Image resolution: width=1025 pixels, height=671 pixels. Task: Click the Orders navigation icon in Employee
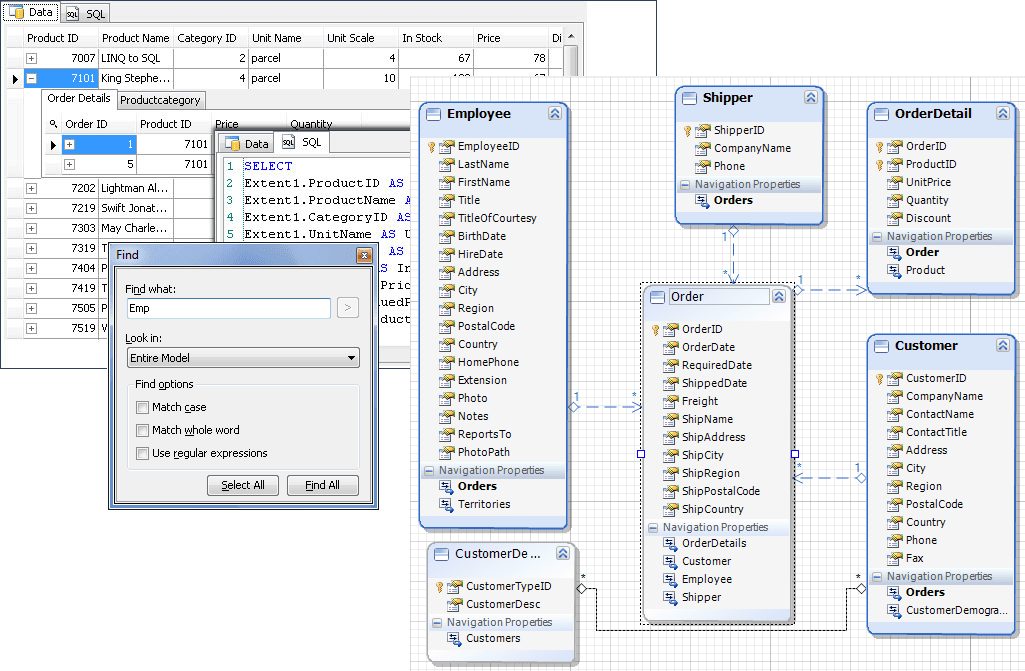coord(446,487)
